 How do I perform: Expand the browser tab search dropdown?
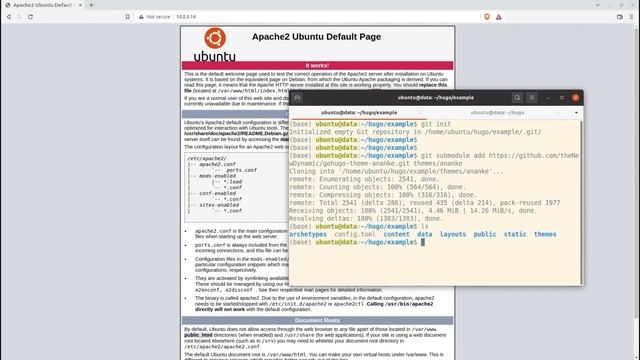click(598, 5)
